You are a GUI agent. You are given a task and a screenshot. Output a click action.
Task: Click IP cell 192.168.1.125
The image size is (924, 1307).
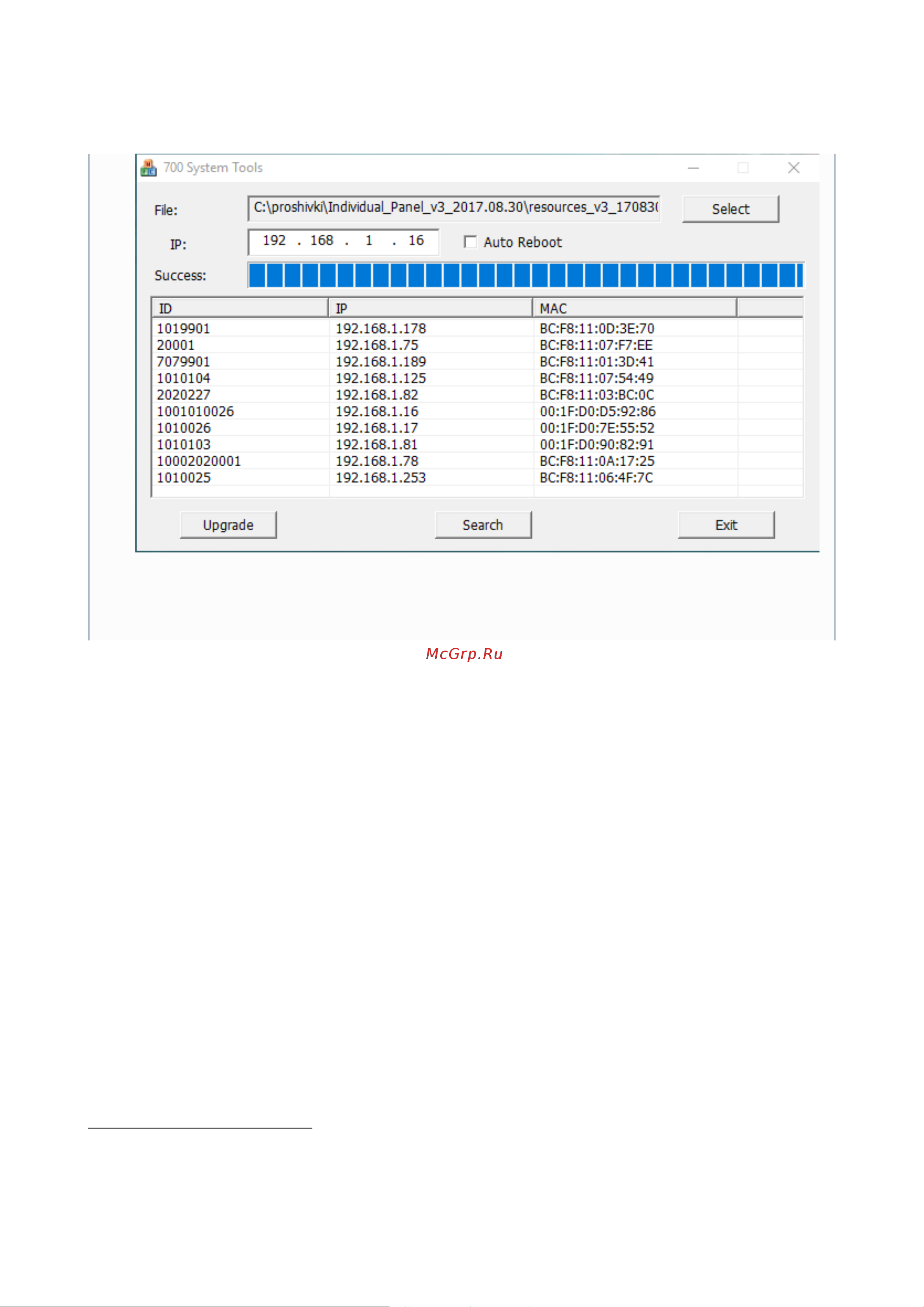[x=381, y=378]
